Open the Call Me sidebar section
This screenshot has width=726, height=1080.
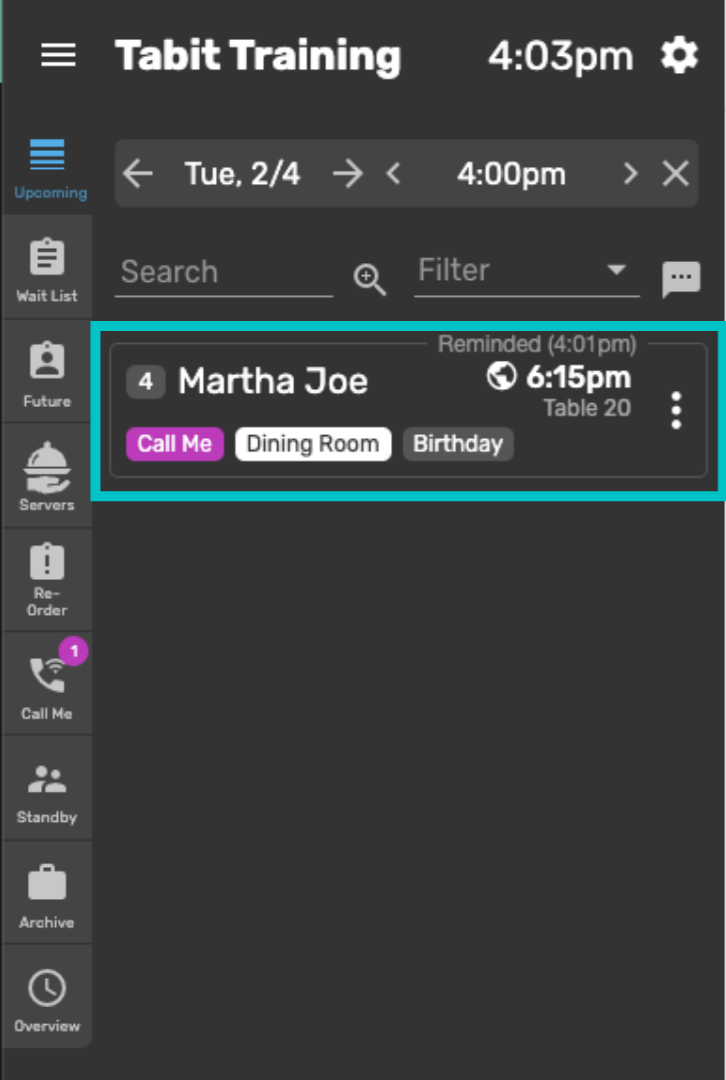48,685
